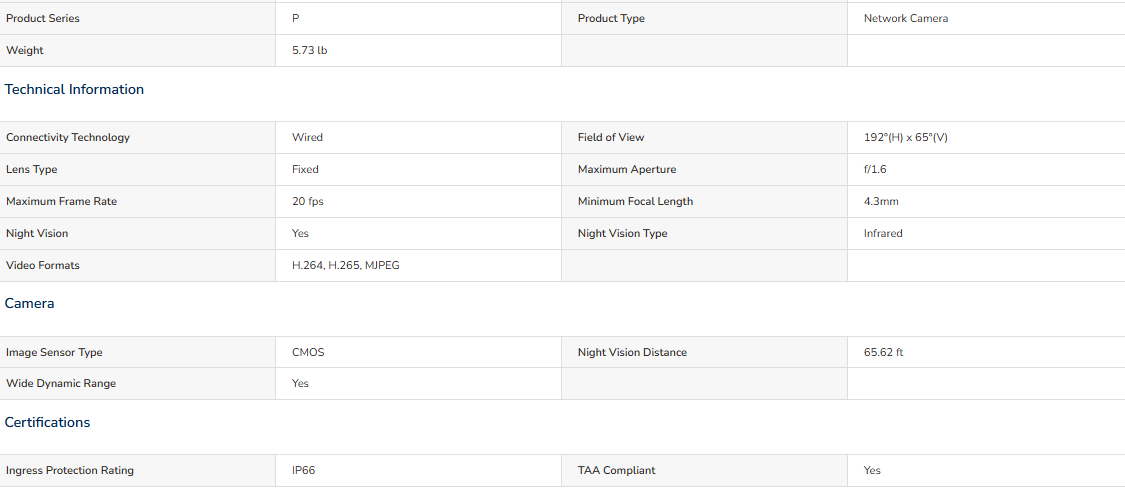Screen dimensions: 1125x495
Task: Select the Ingress Protection Rating value IP66
Action: pos(303,471)
